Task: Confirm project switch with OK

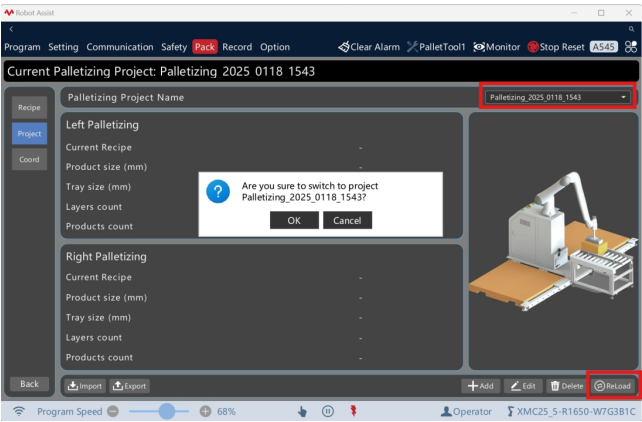Action: [294, 220]
